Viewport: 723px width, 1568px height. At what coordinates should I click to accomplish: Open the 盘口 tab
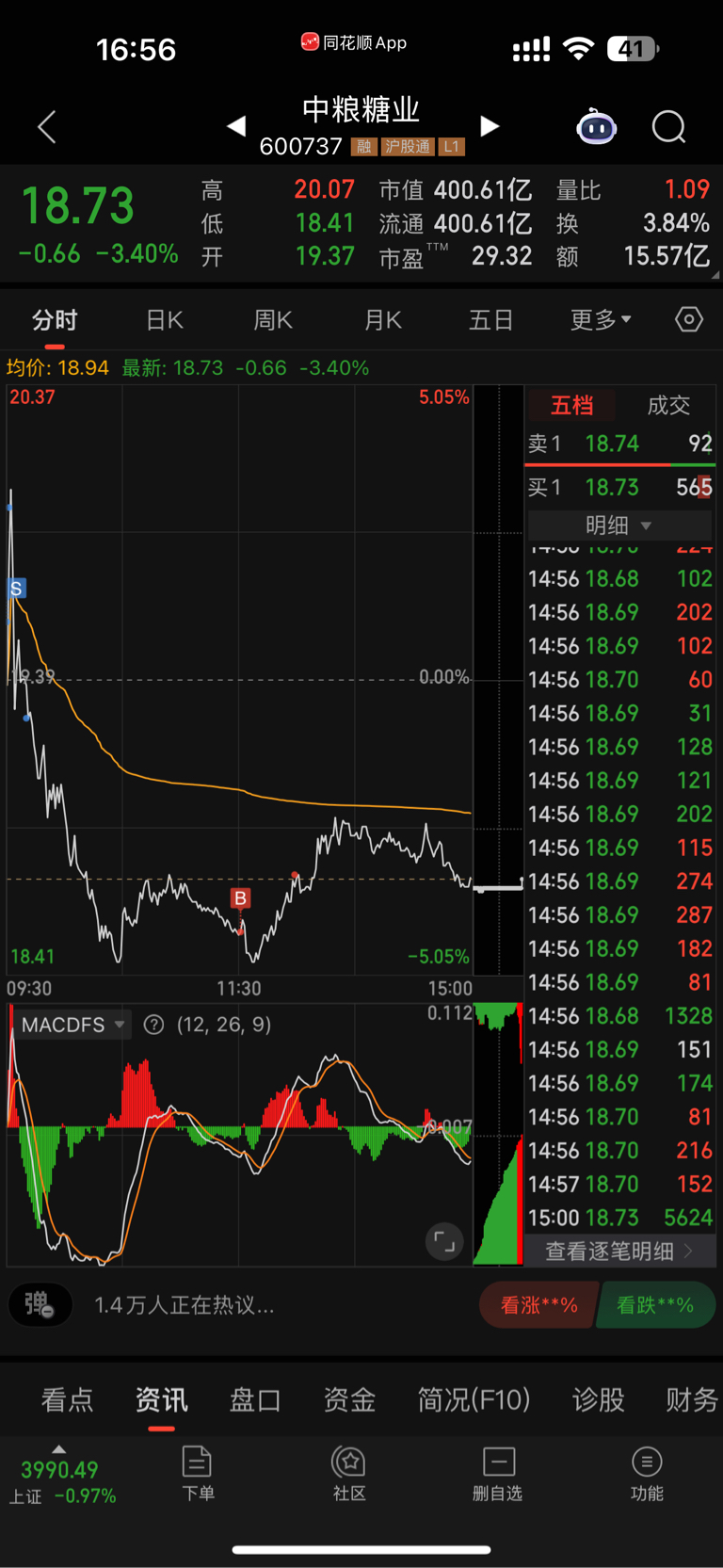tap(255, 1399)
